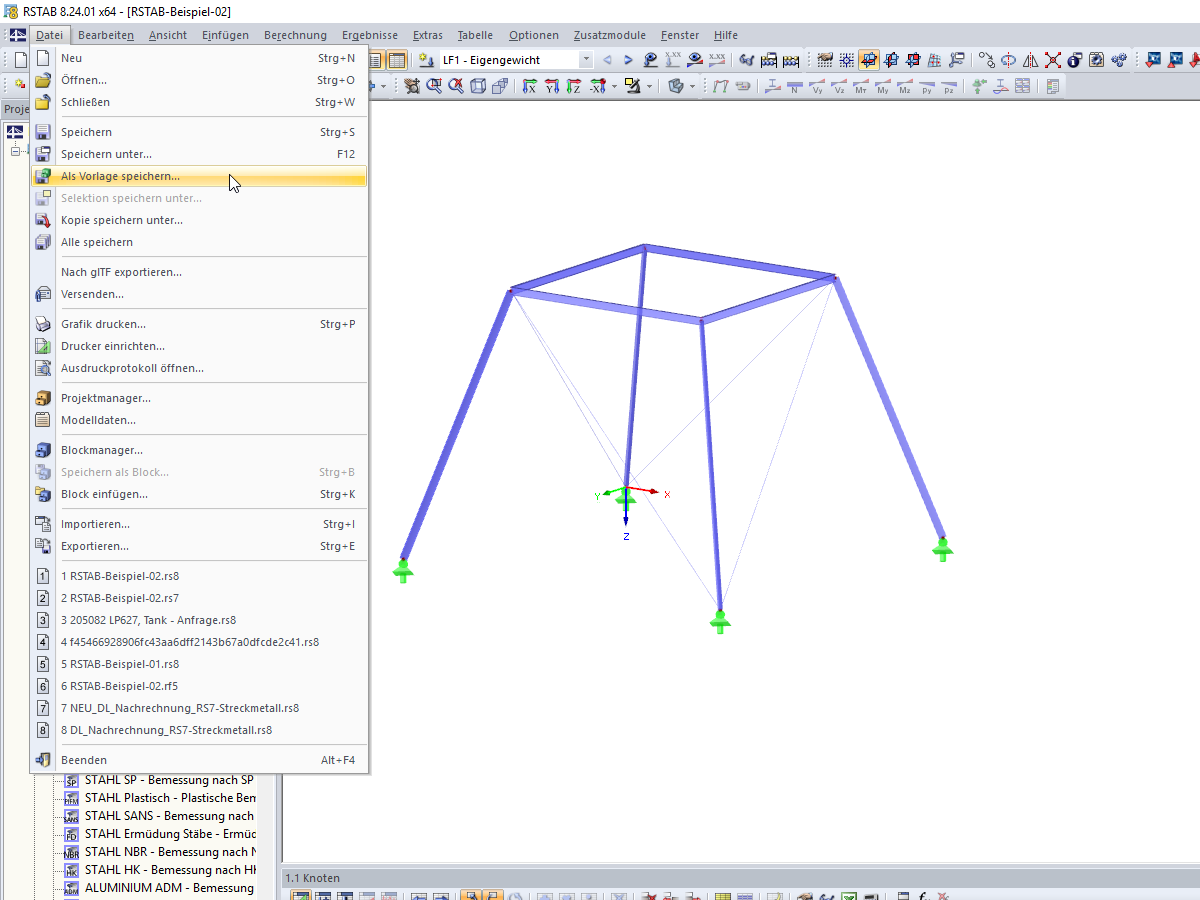Click the mirror tool icon

[x=1031, y=60]
